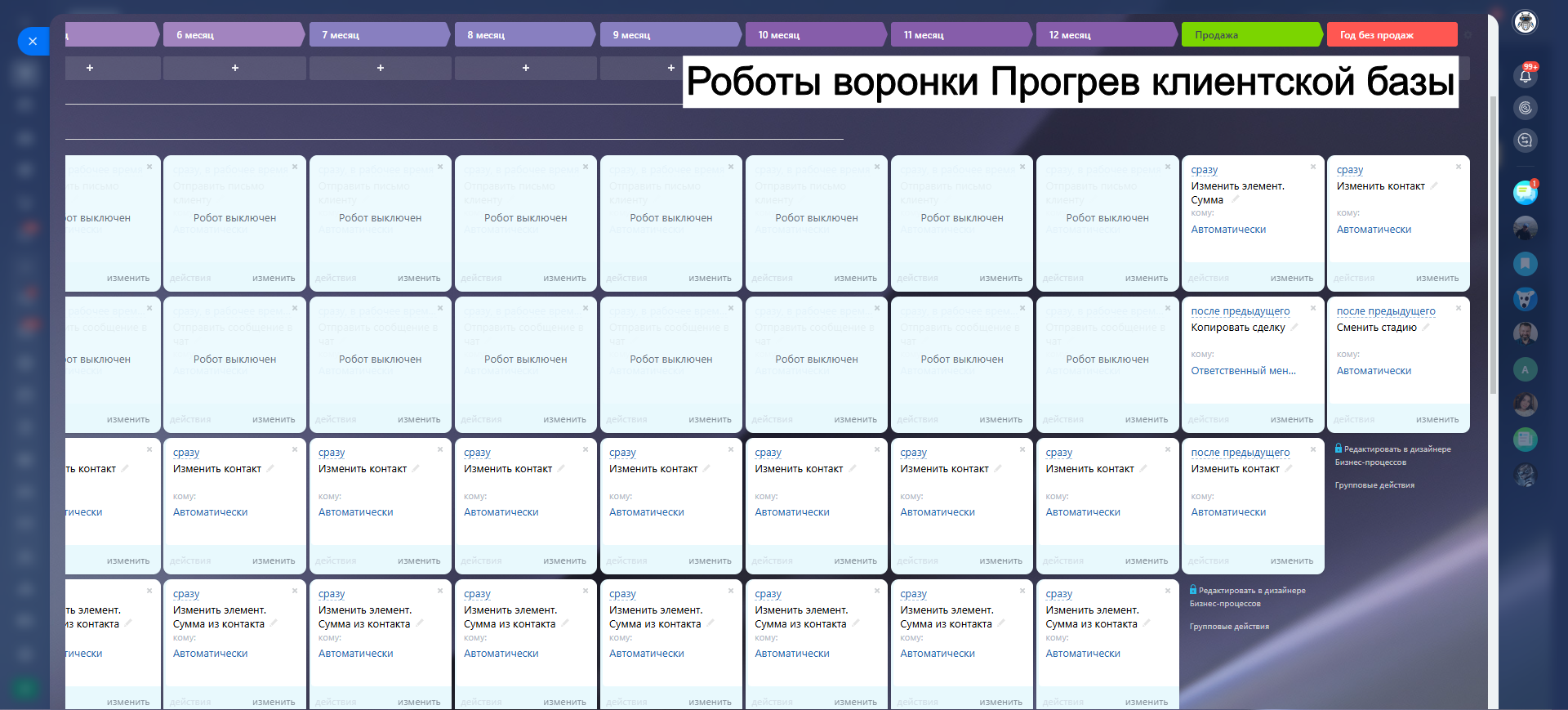This screenshot has height=710, width=1568.
Task: Delete после предыдущего Изменить контакт robot in Продажа
Action: pos(1313,449)
